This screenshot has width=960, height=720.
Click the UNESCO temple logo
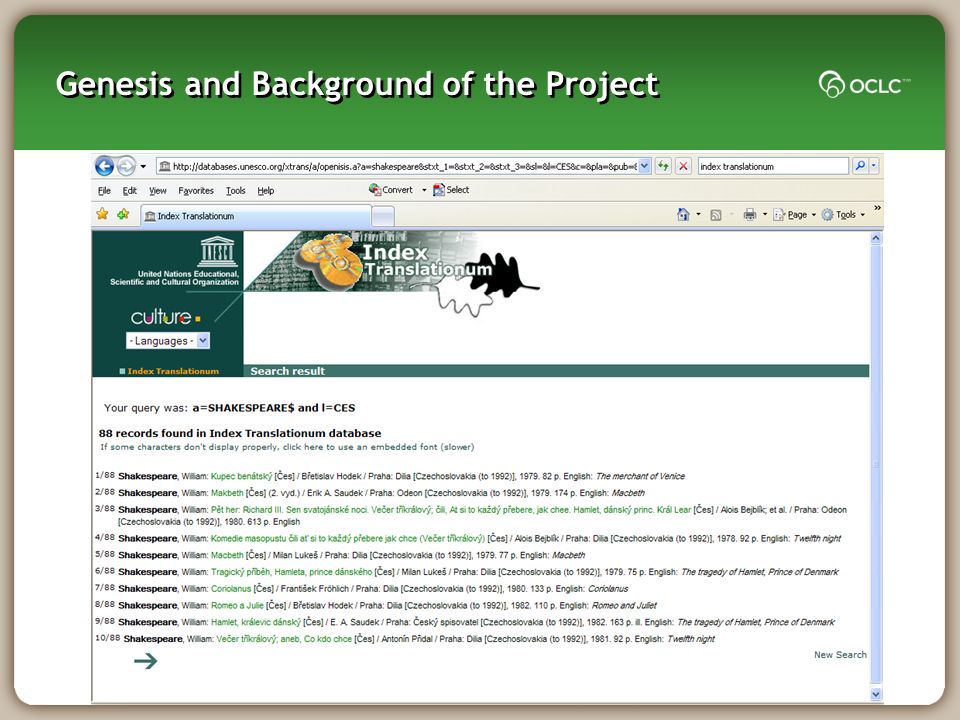[217, 251]
